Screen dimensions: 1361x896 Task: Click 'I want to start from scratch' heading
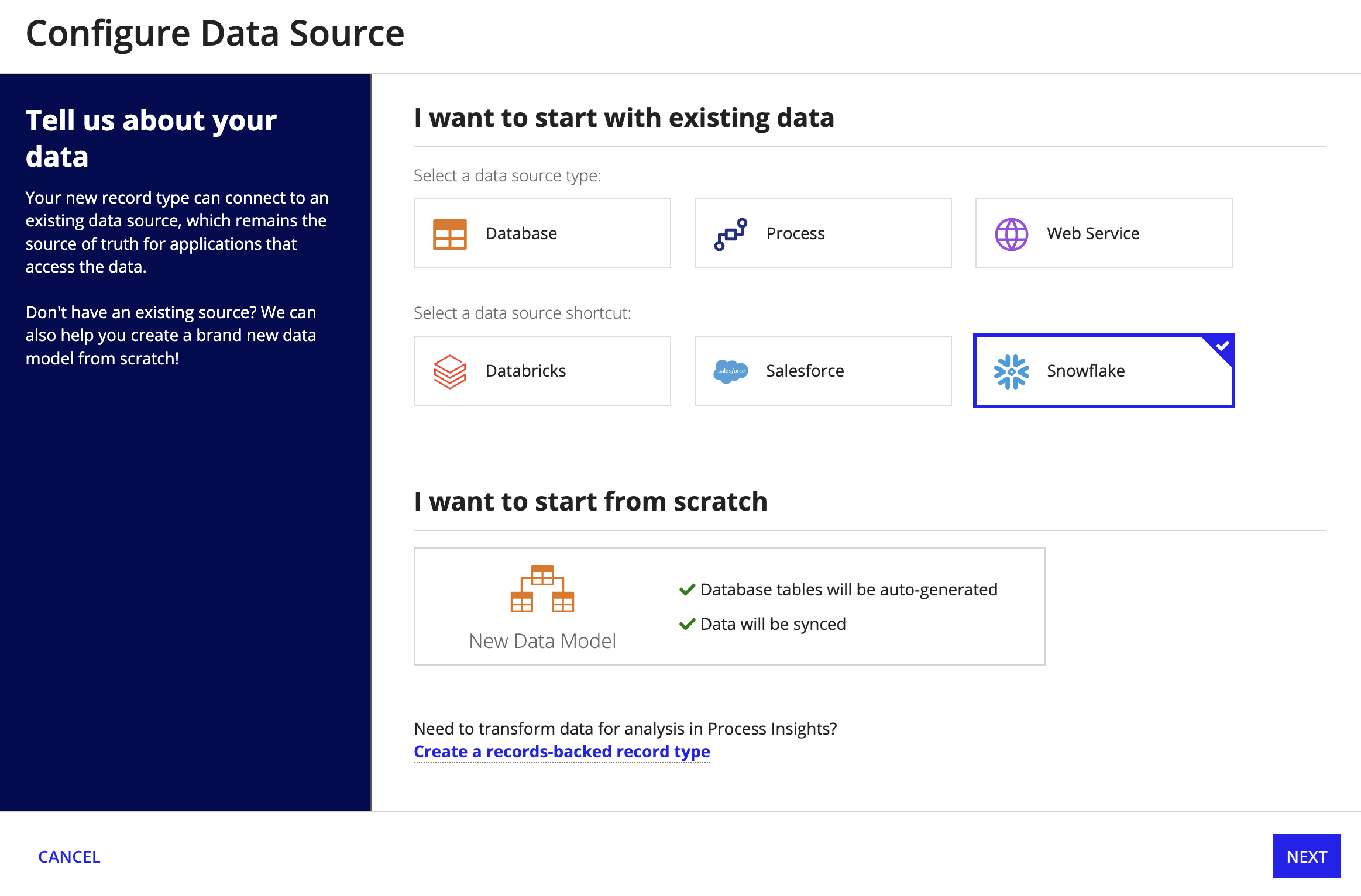pos(590,501)
